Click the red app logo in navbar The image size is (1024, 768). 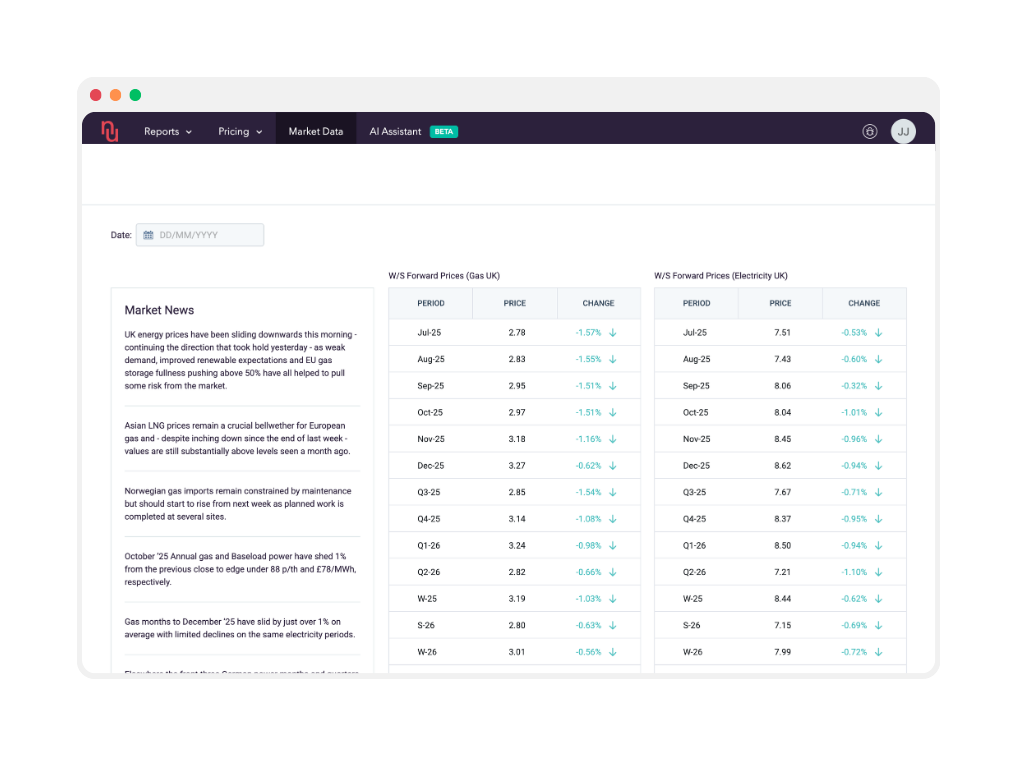pos(110,131)
